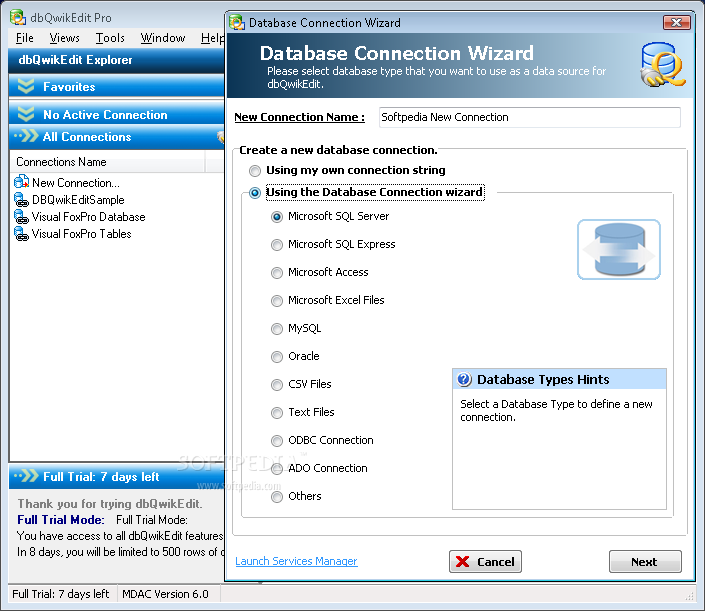
Task: Click the dbQwikEdit Pro title bar app icon
Action: click(x=18, y=18)
